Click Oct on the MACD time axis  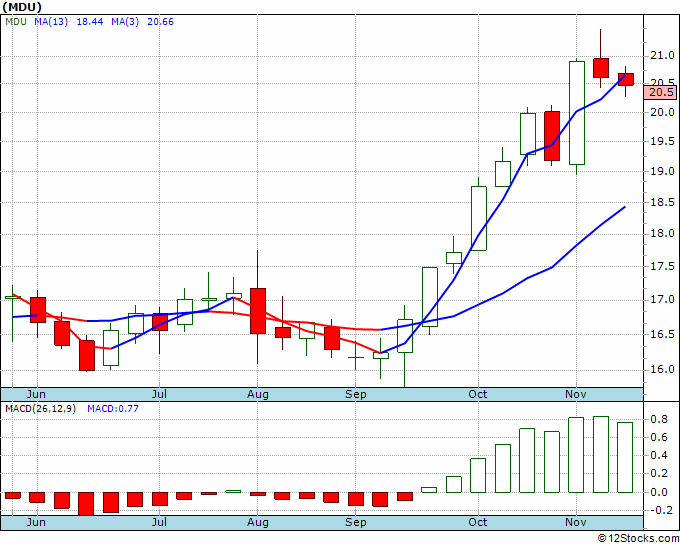tap(477, 522)
